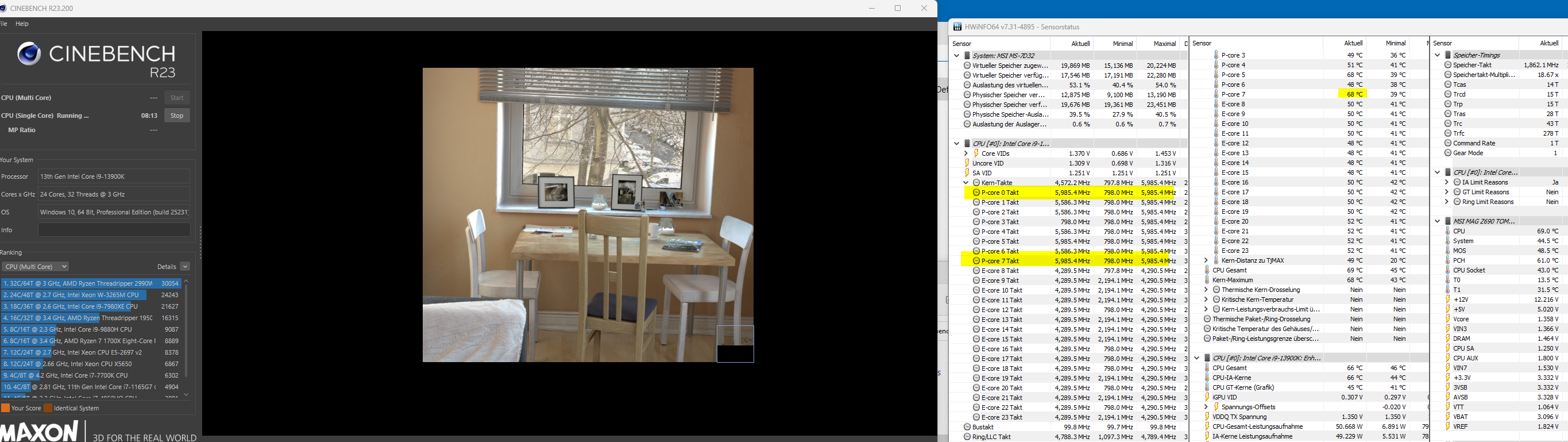Click the Minimal column header in second panel
The height and width of the screenshot is (442, 1568).
tap(1395, 43)
